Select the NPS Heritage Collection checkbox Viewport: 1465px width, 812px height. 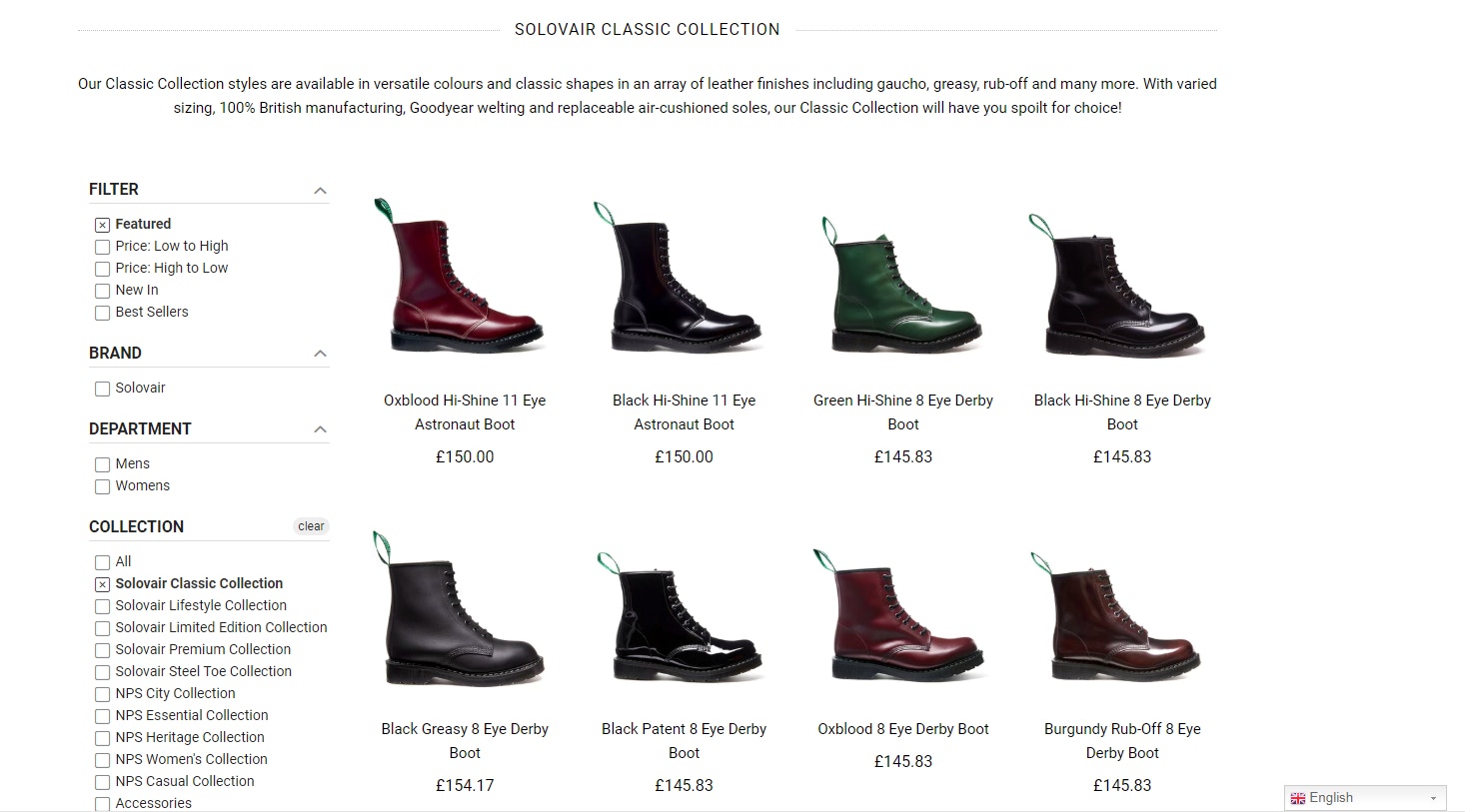[102, 738]
